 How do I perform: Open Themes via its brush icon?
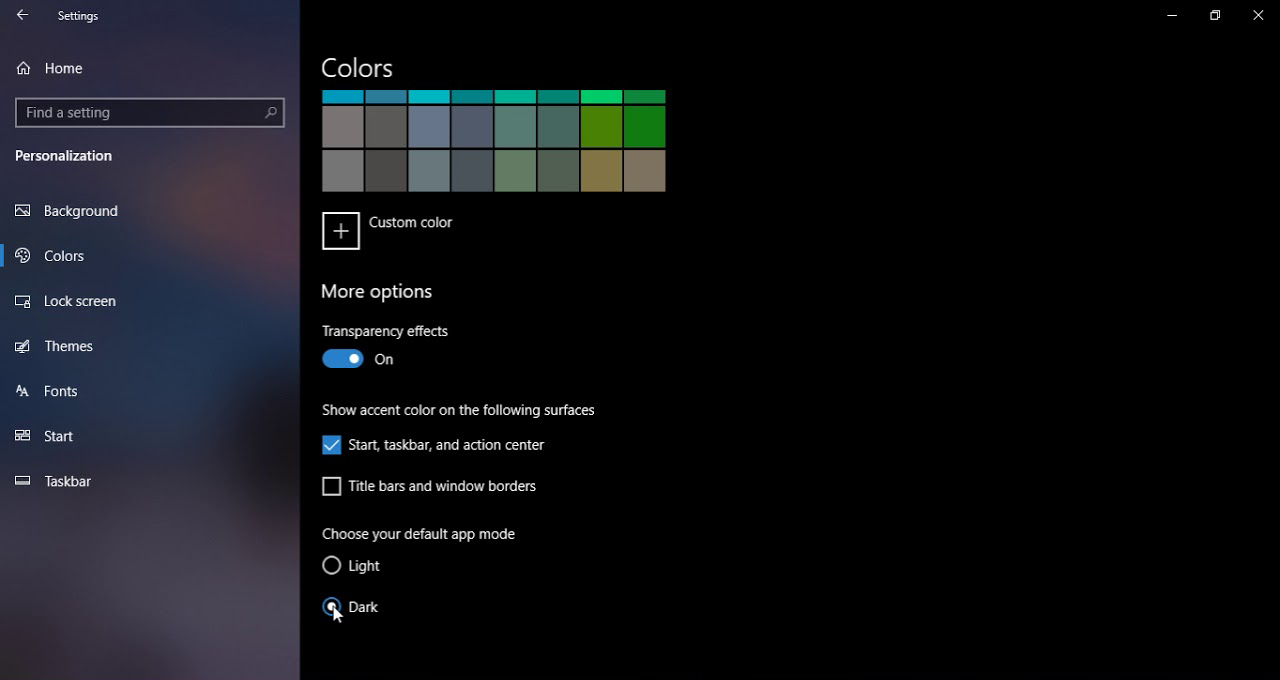(x=23, y=346)
